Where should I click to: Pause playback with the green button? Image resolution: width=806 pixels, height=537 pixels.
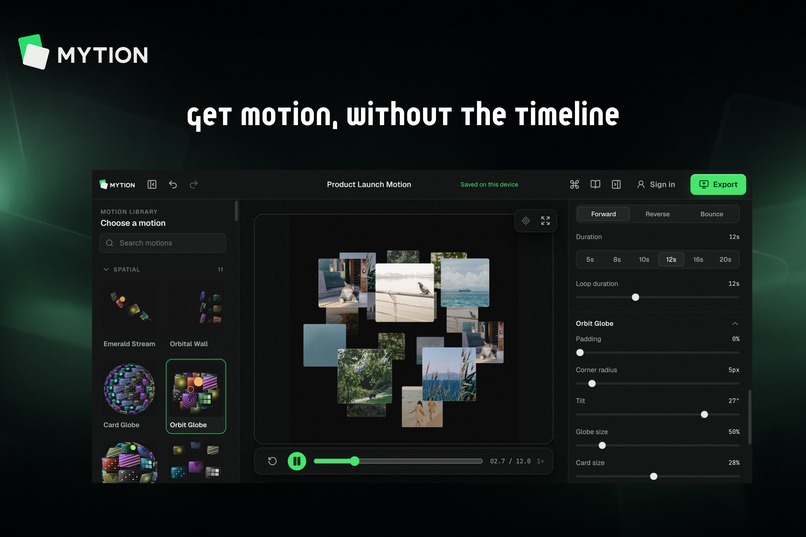click(297, 461)
